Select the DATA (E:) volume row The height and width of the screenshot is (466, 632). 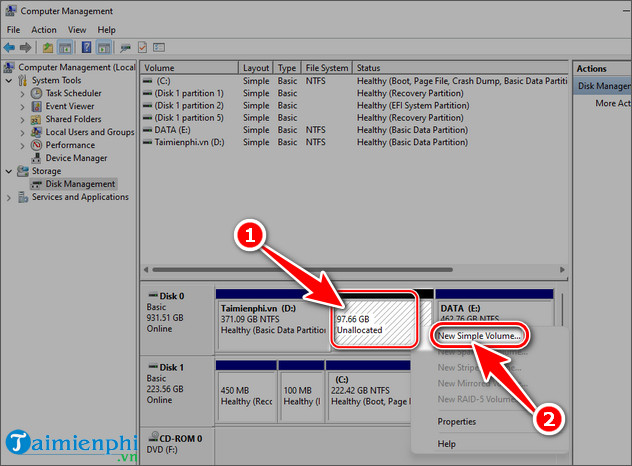(354, 130)
